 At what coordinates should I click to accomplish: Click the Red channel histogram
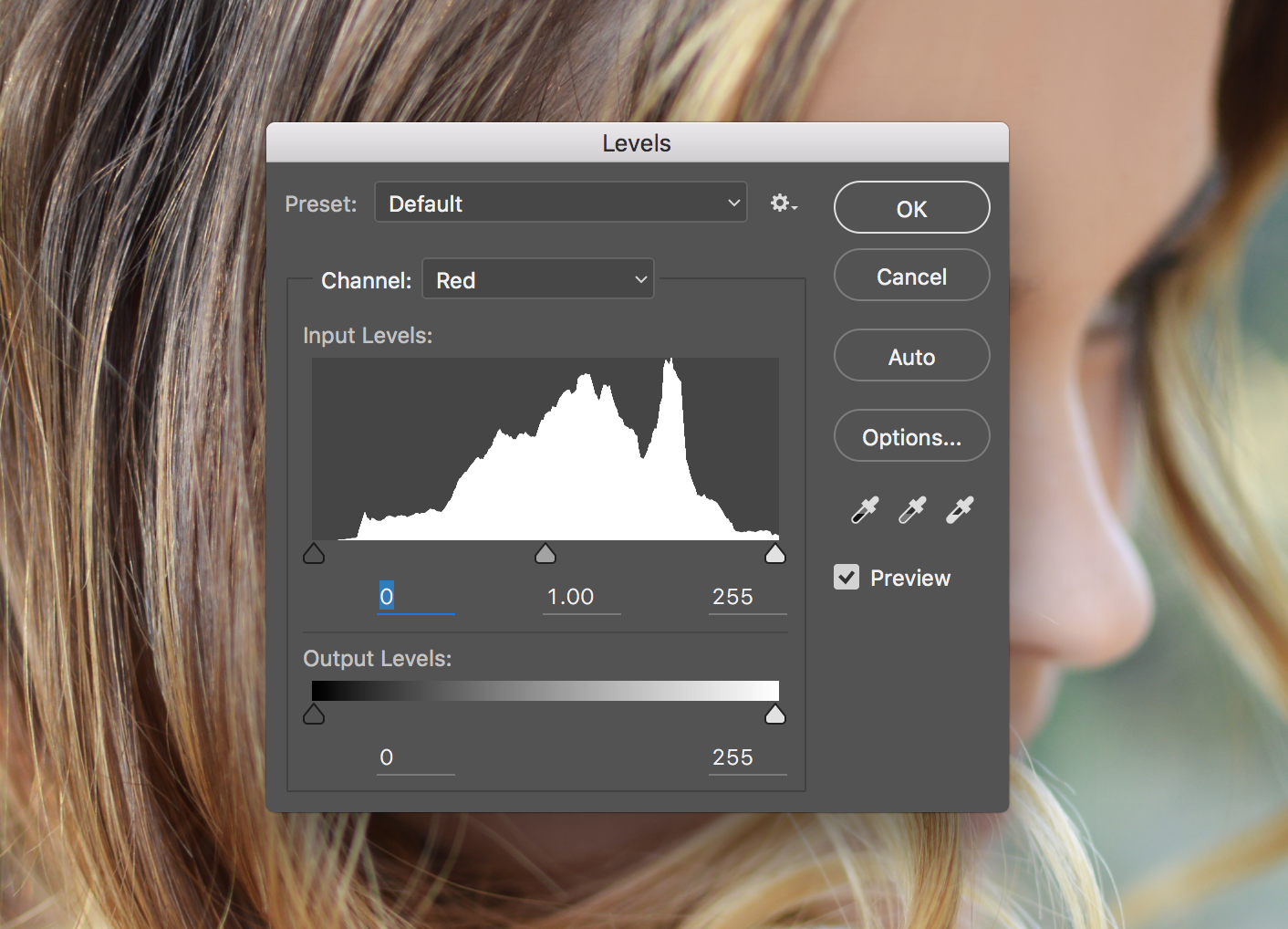[545, 449]
